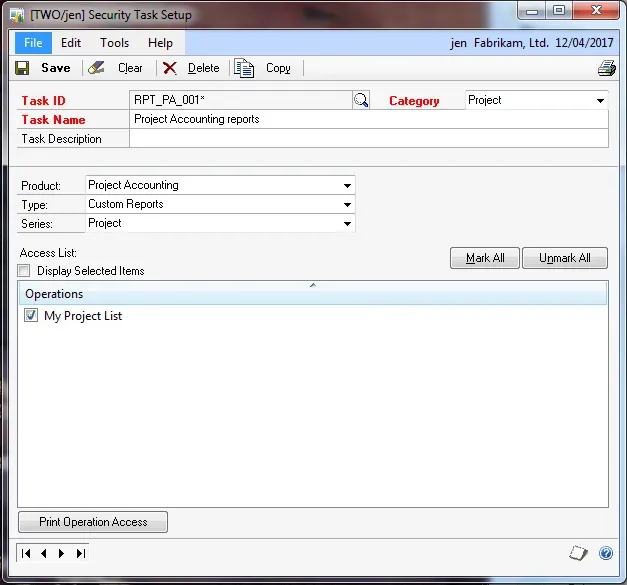Open the Tools menu
This screenshot has width=627, height=585.
[114, 43]
